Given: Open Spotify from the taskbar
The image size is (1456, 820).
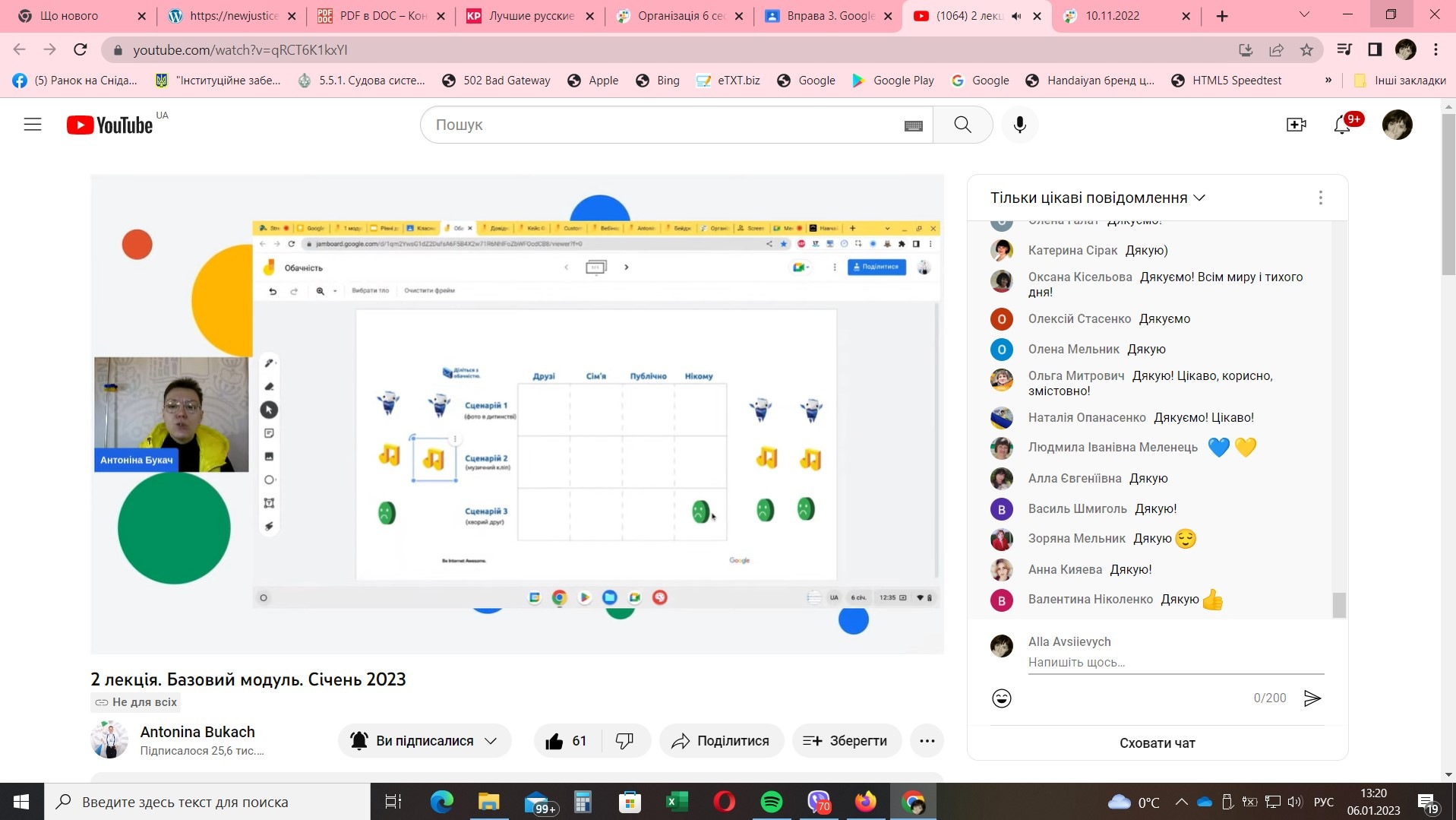Looking at the screenshot, I should (772, 802).
